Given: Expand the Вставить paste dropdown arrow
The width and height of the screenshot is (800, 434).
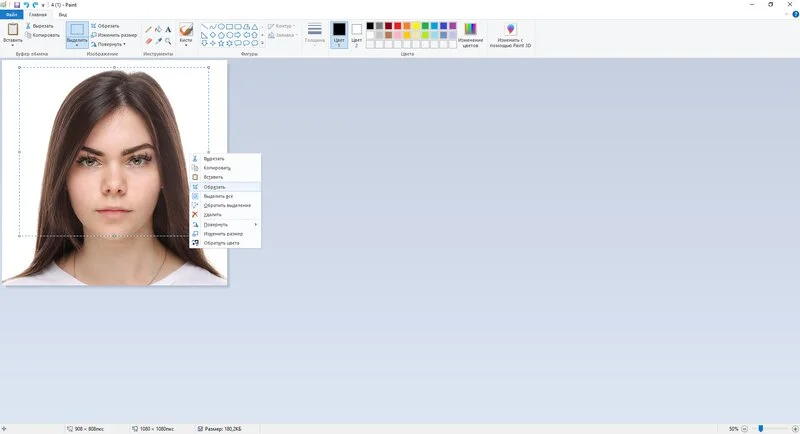Looking at the screenshot, I should tap(13, 43).
